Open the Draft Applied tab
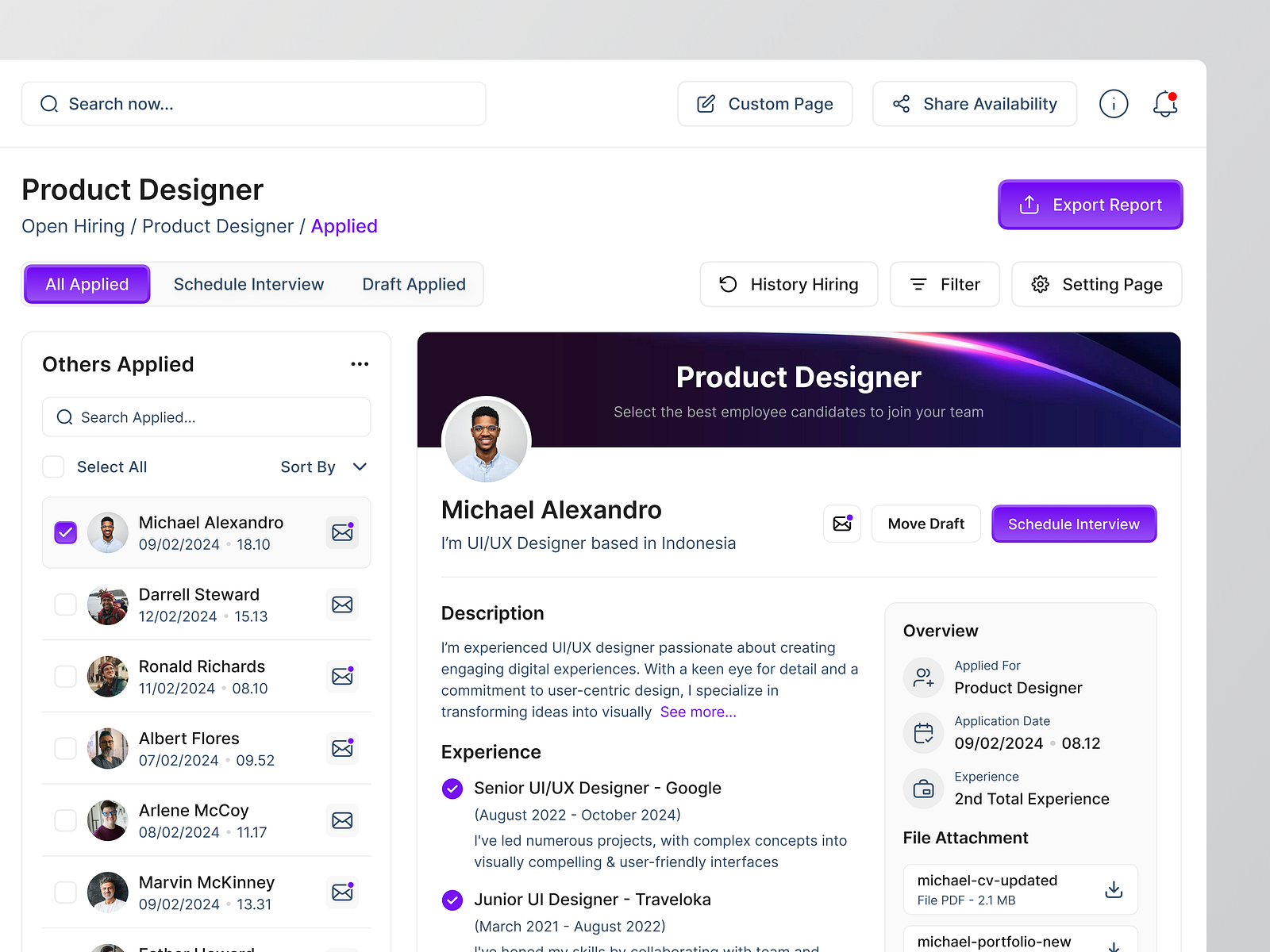Viewport: 1270px width, 952px height. click(x=414, y=284)
